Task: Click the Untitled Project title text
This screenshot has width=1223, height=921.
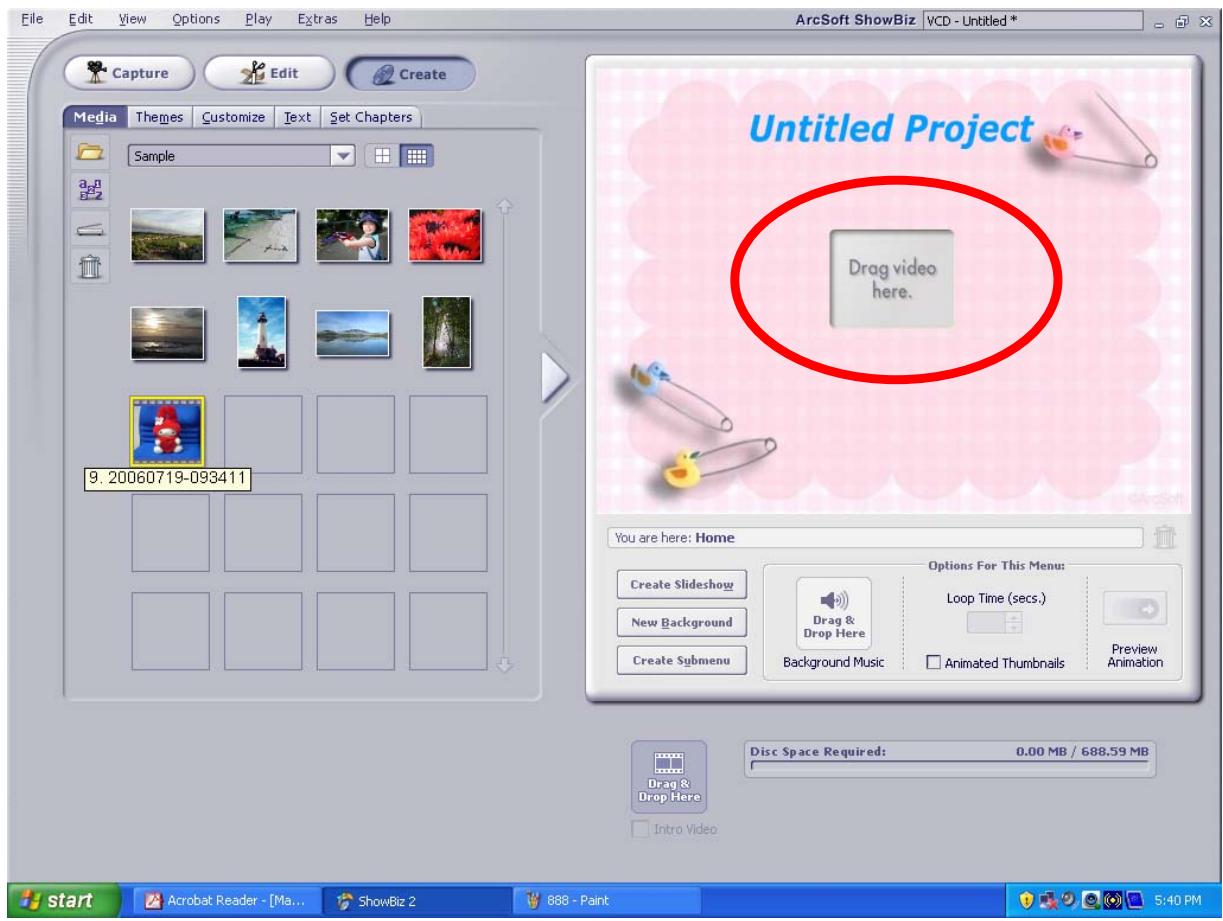Action: [890, 128]
